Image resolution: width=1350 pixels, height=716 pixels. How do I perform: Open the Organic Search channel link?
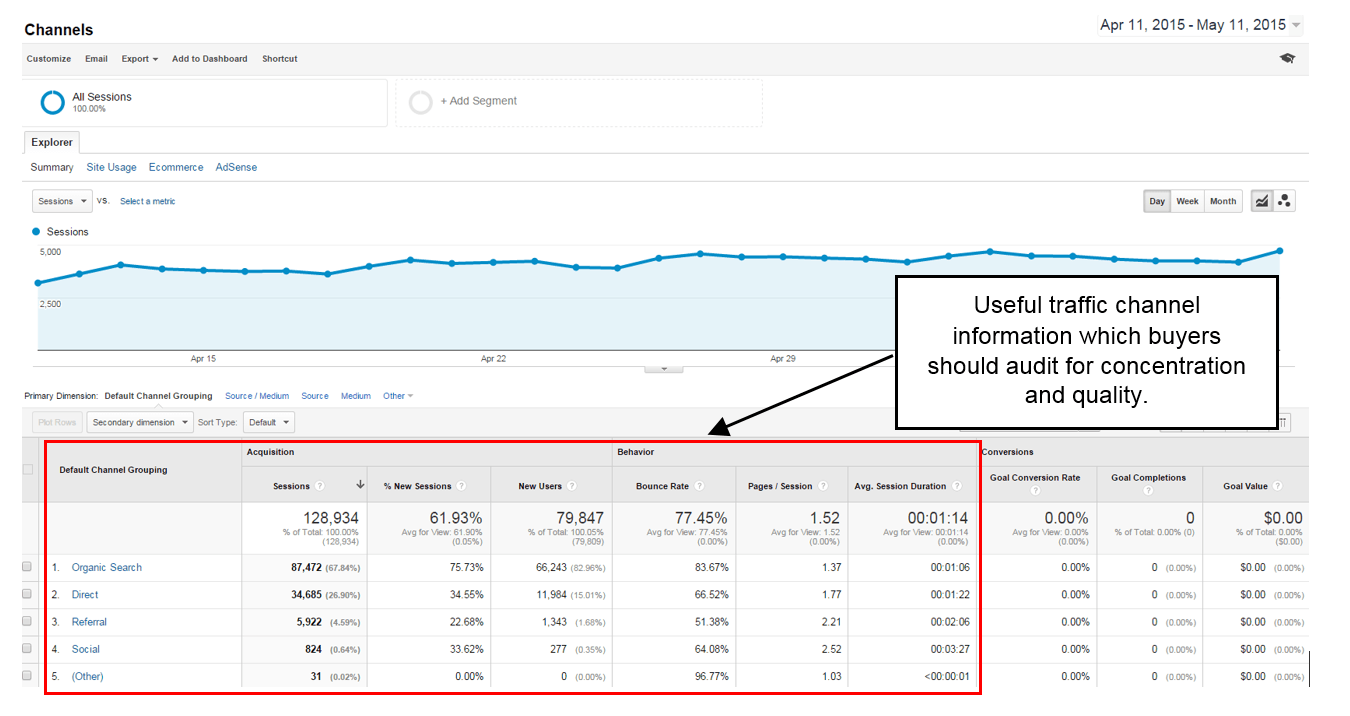point(107,568)
